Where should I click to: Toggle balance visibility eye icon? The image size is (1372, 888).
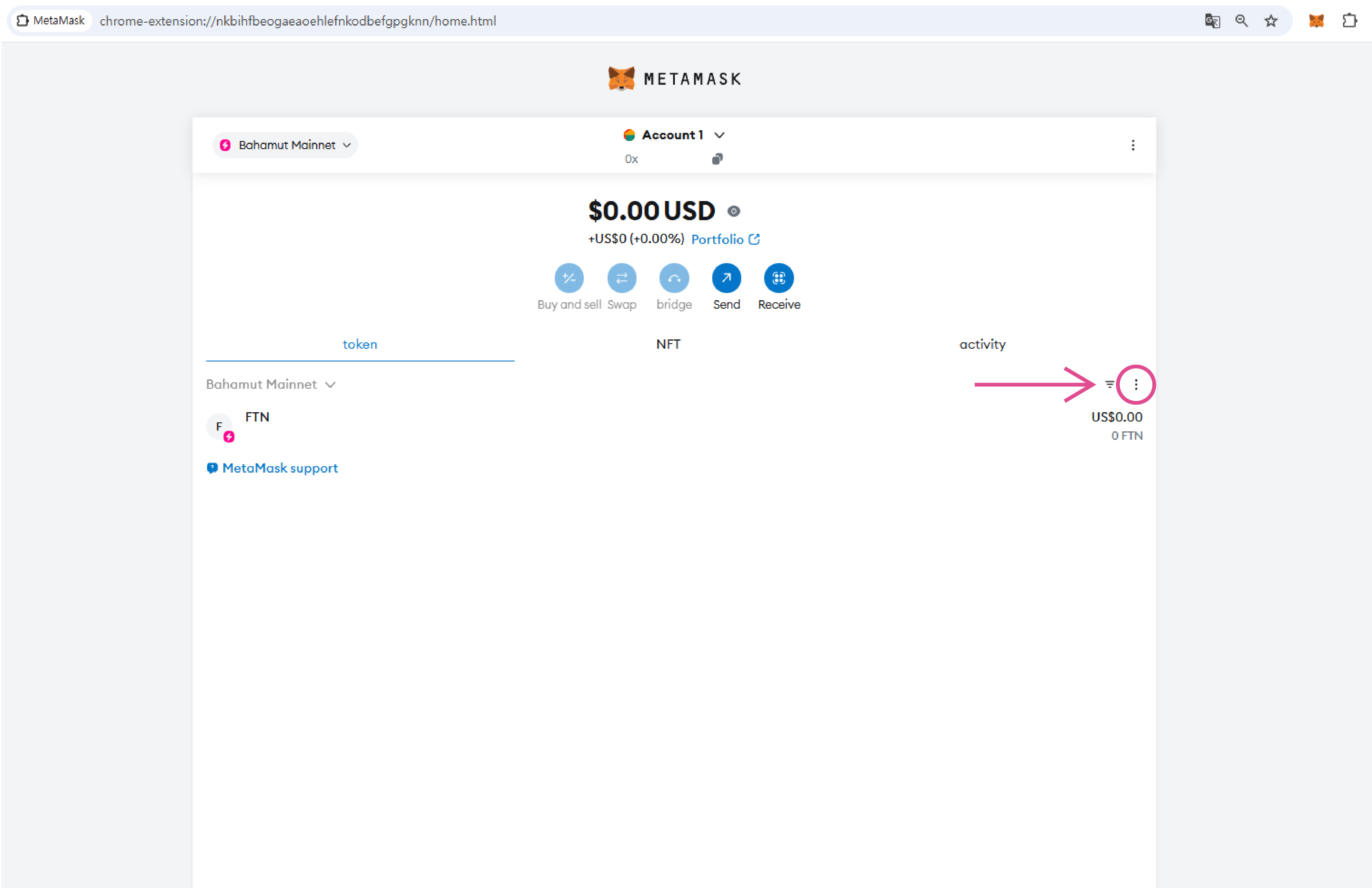[733, 211]
